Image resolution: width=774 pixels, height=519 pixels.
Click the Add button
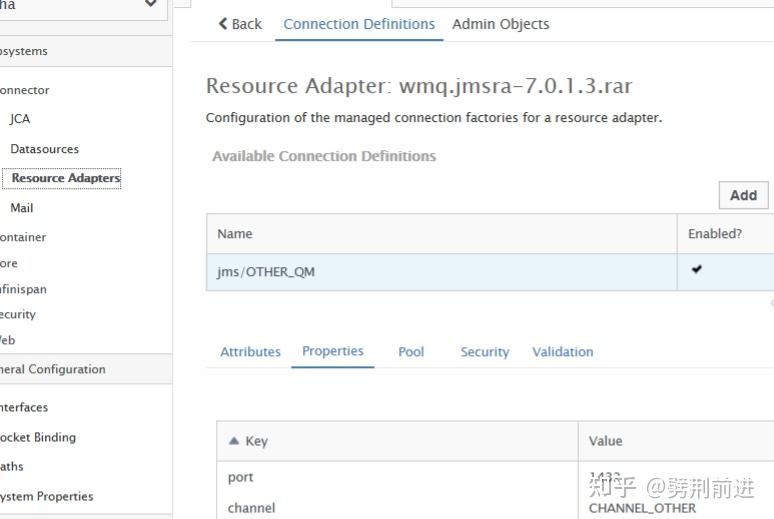coord(743,195)
